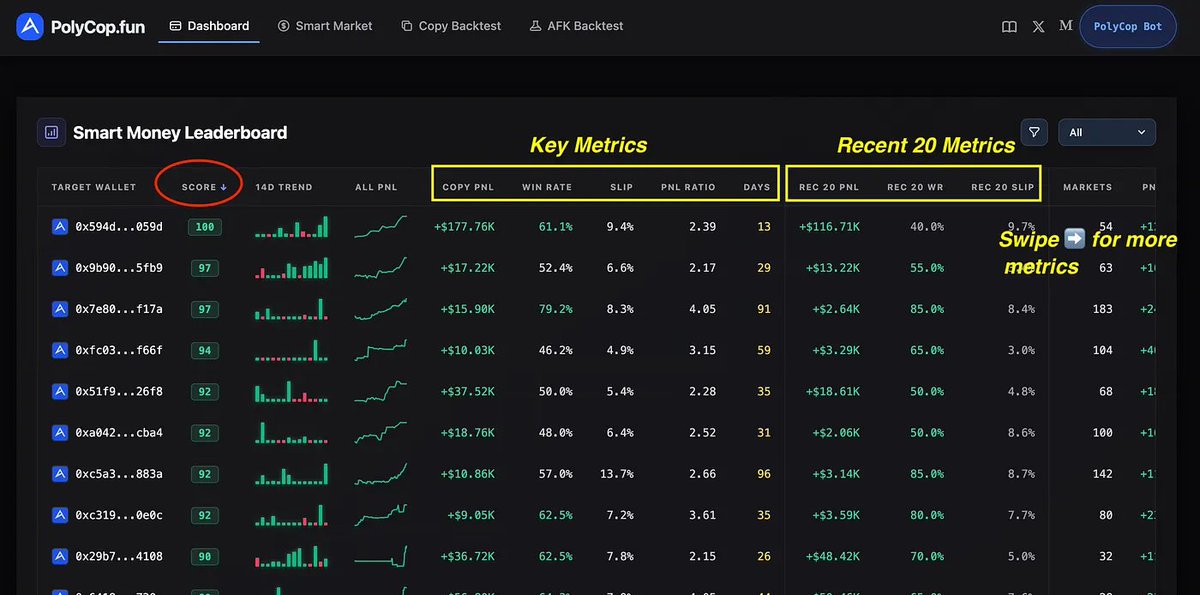Open wallet address 0x594d...059d
The height and width of the screenshot is (595, 1200).
point(119,227)
